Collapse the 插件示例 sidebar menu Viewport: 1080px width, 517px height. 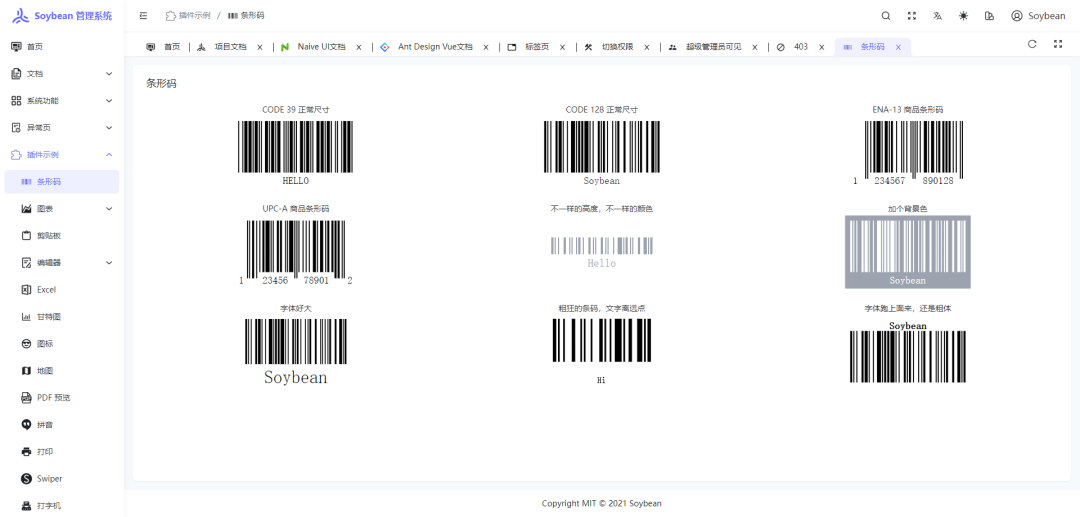point(62,154)
